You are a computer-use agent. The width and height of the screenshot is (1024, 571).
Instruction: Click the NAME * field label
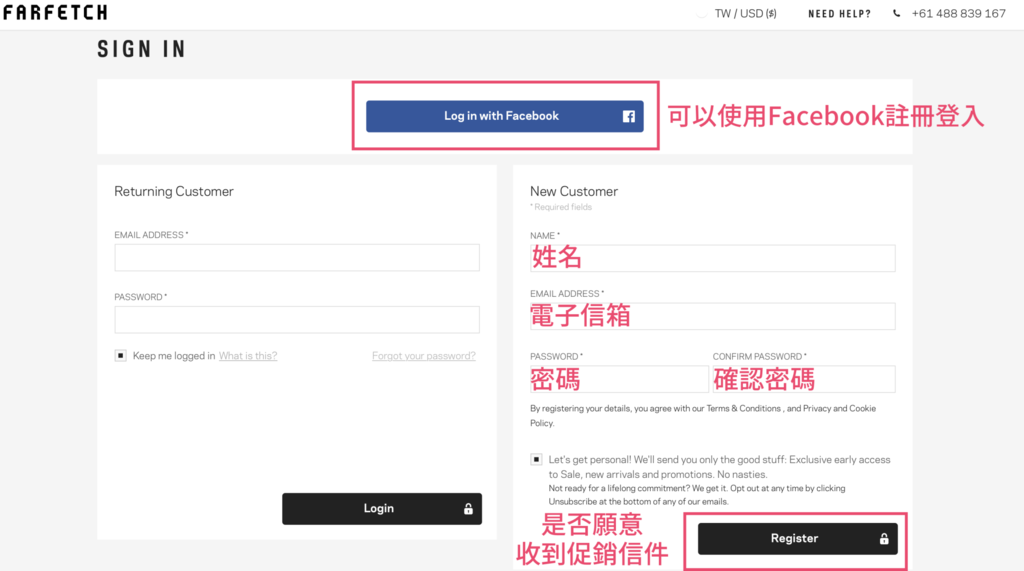545,235
